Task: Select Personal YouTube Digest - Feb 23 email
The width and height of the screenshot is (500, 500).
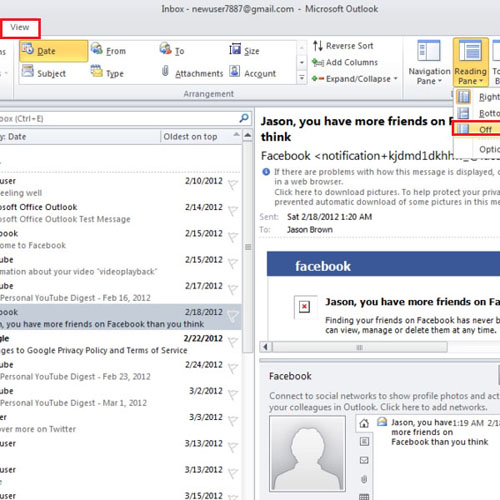Action: tap(120, 371)
